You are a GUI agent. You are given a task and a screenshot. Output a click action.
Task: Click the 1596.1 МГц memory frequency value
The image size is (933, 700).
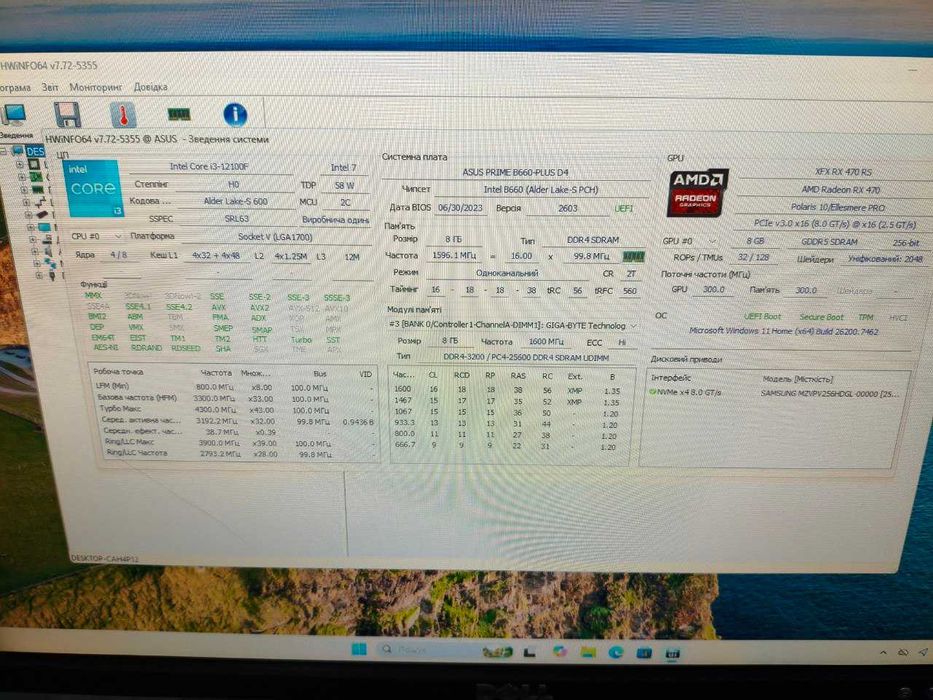click(454, 255)
